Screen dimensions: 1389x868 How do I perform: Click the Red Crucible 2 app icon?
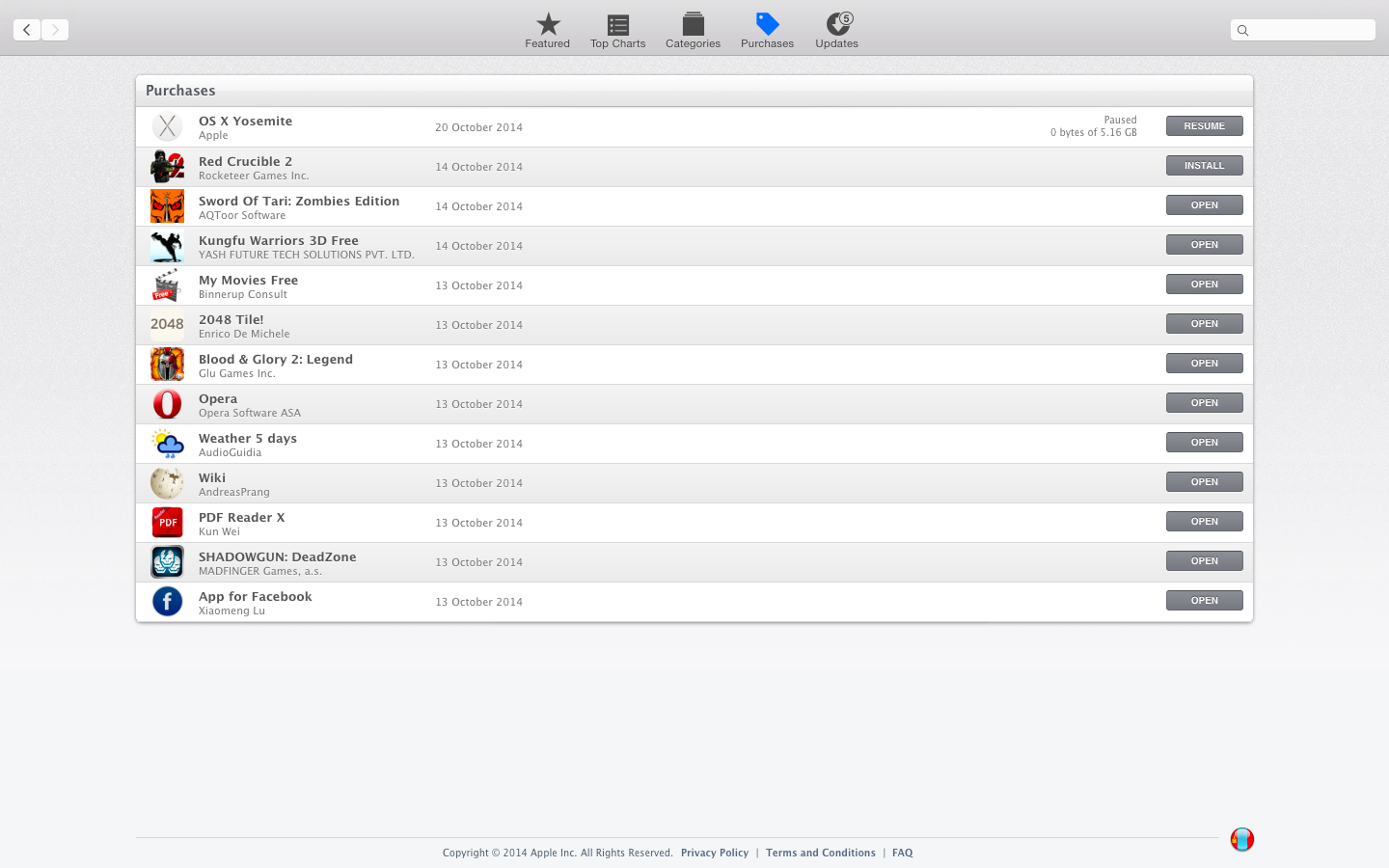[167, 166]
